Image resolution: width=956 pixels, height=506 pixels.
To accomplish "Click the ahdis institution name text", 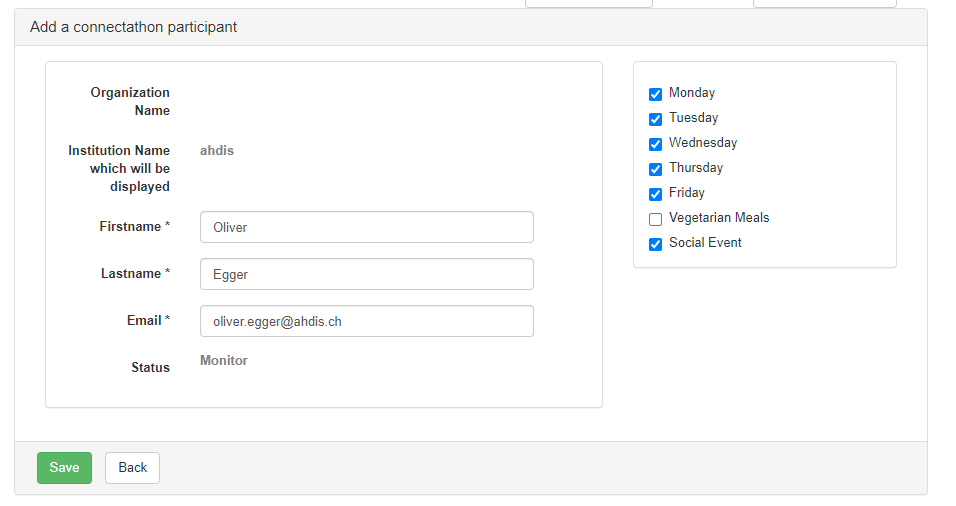I will [x=216, y=150].
